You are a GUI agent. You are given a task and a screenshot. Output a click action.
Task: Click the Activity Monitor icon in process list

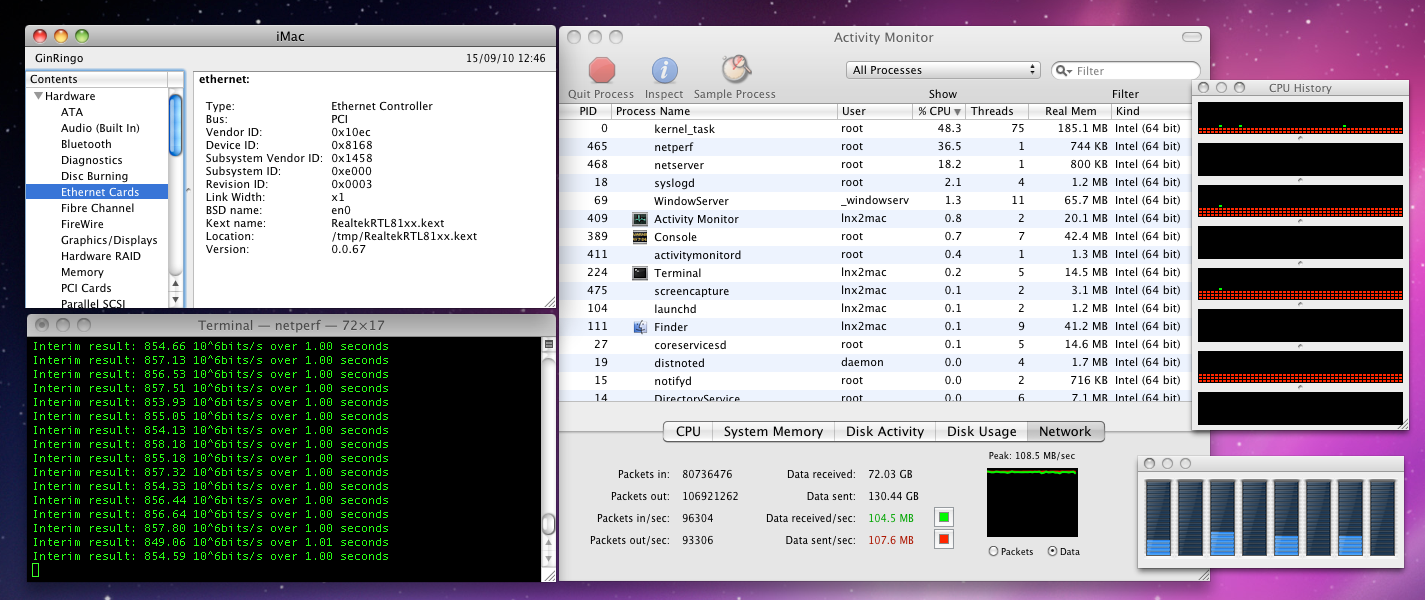[x=640, y=219]
